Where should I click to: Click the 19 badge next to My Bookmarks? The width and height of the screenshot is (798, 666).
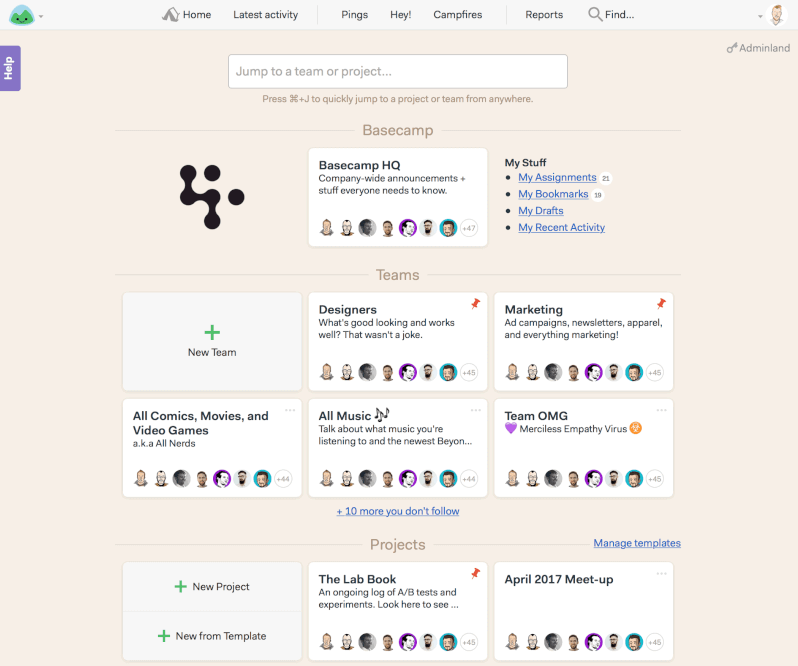tap(598, 195)
